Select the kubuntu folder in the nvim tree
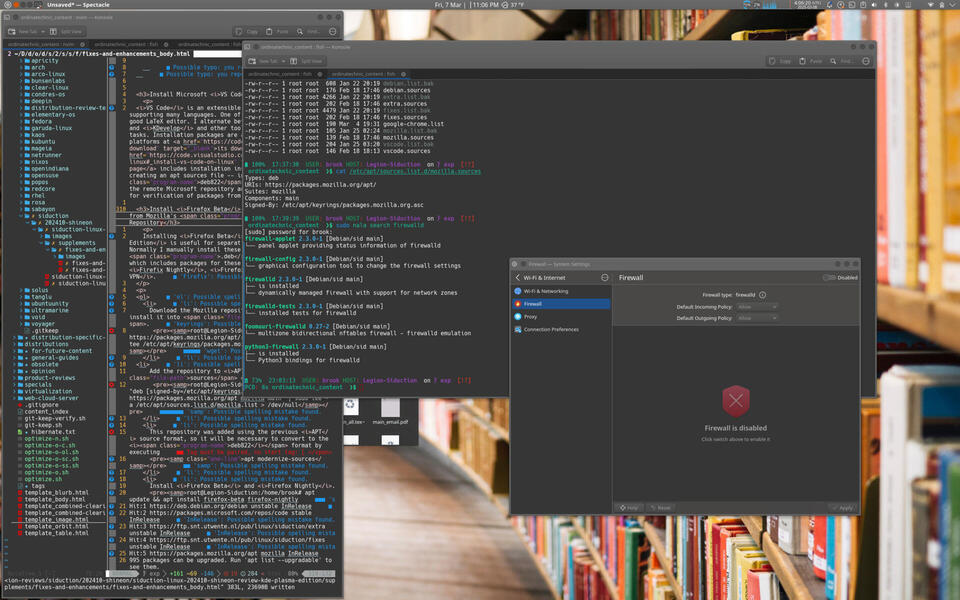This screenshot has width=960, height=600. pos(42,141)
